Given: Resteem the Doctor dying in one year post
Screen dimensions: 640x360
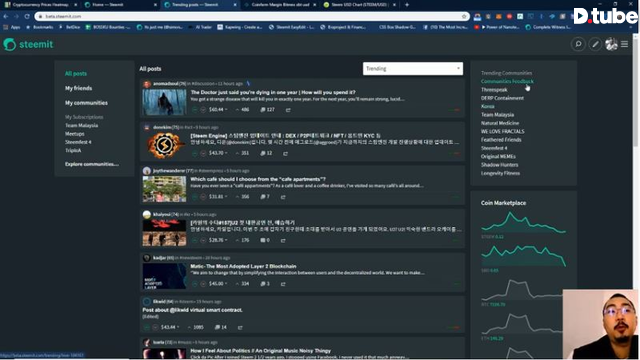Looking at the screenshot, I should click(288, 110).
